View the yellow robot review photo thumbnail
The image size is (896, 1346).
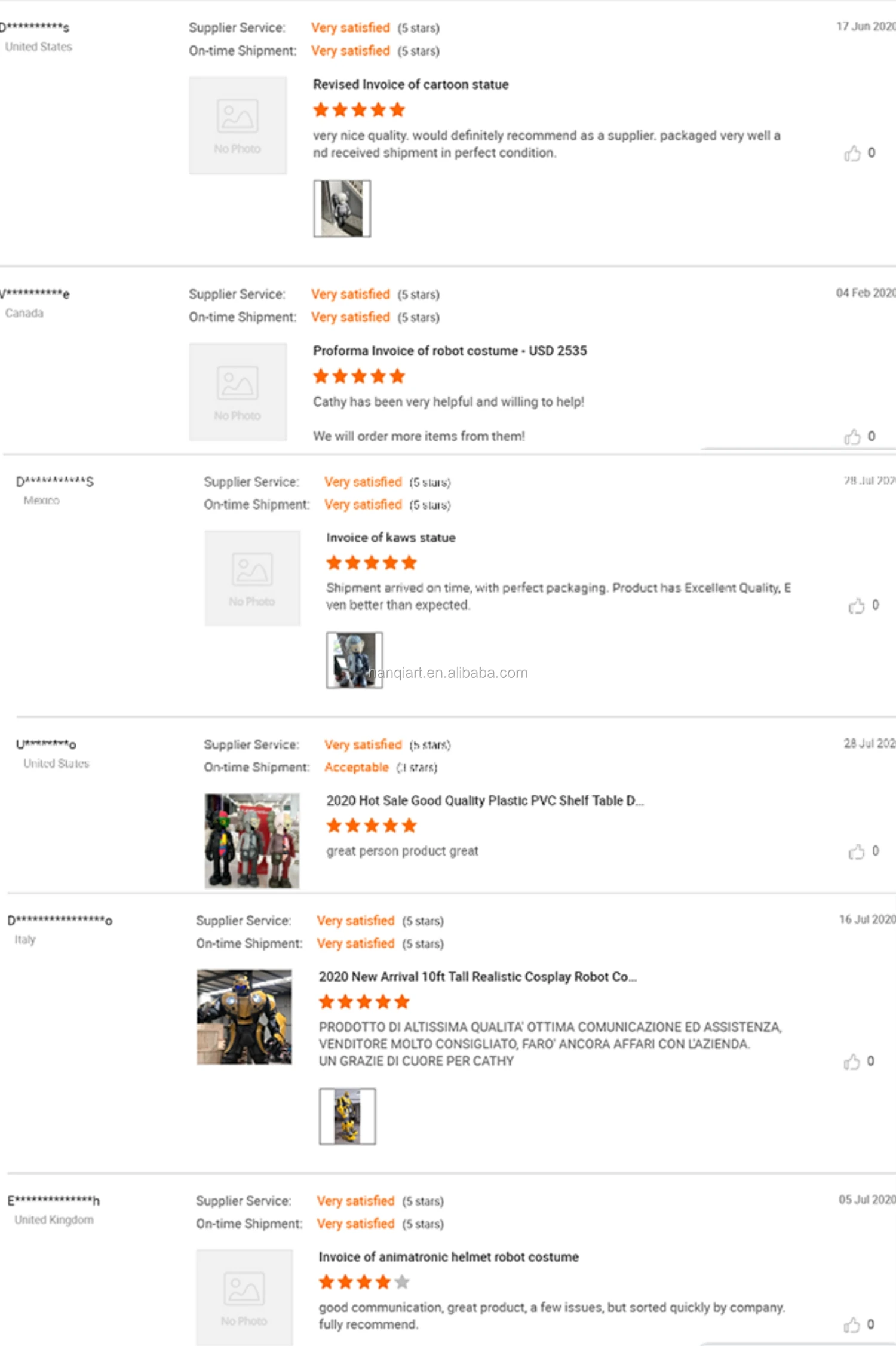[347, 1116]
